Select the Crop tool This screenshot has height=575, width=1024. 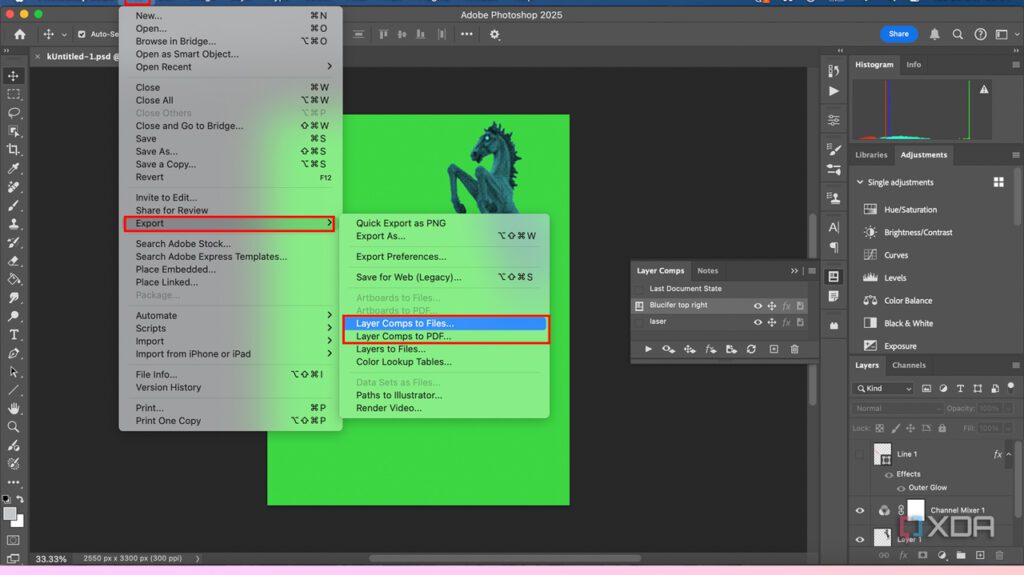14,150
